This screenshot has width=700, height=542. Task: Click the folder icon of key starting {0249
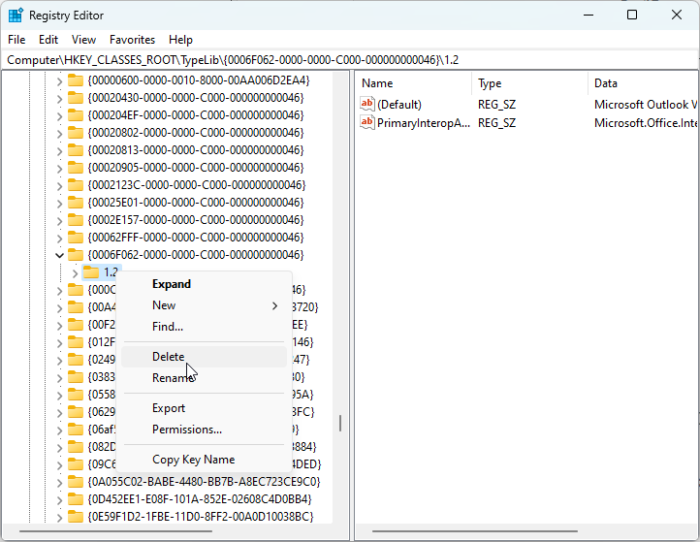pos(75,359)
